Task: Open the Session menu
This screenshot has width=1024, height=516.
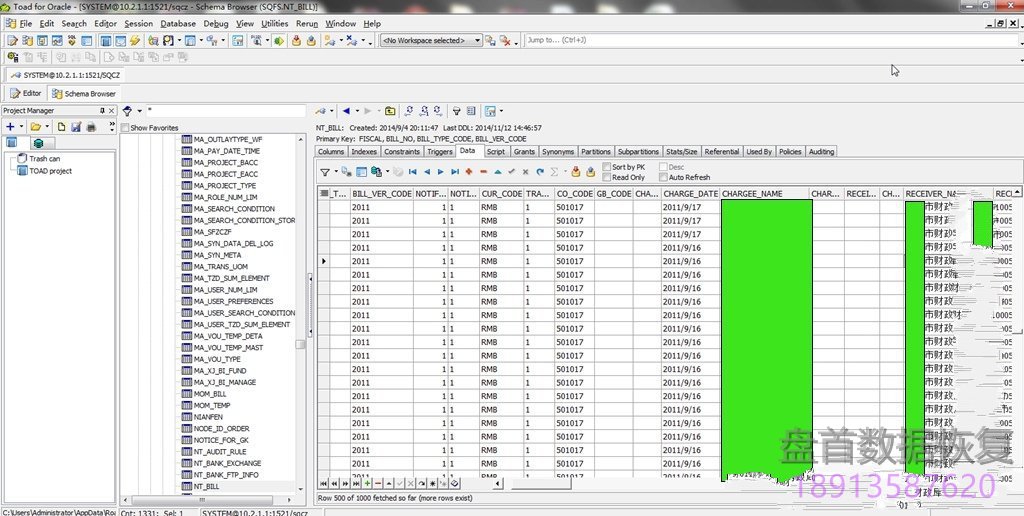Action: click(138, 24)
